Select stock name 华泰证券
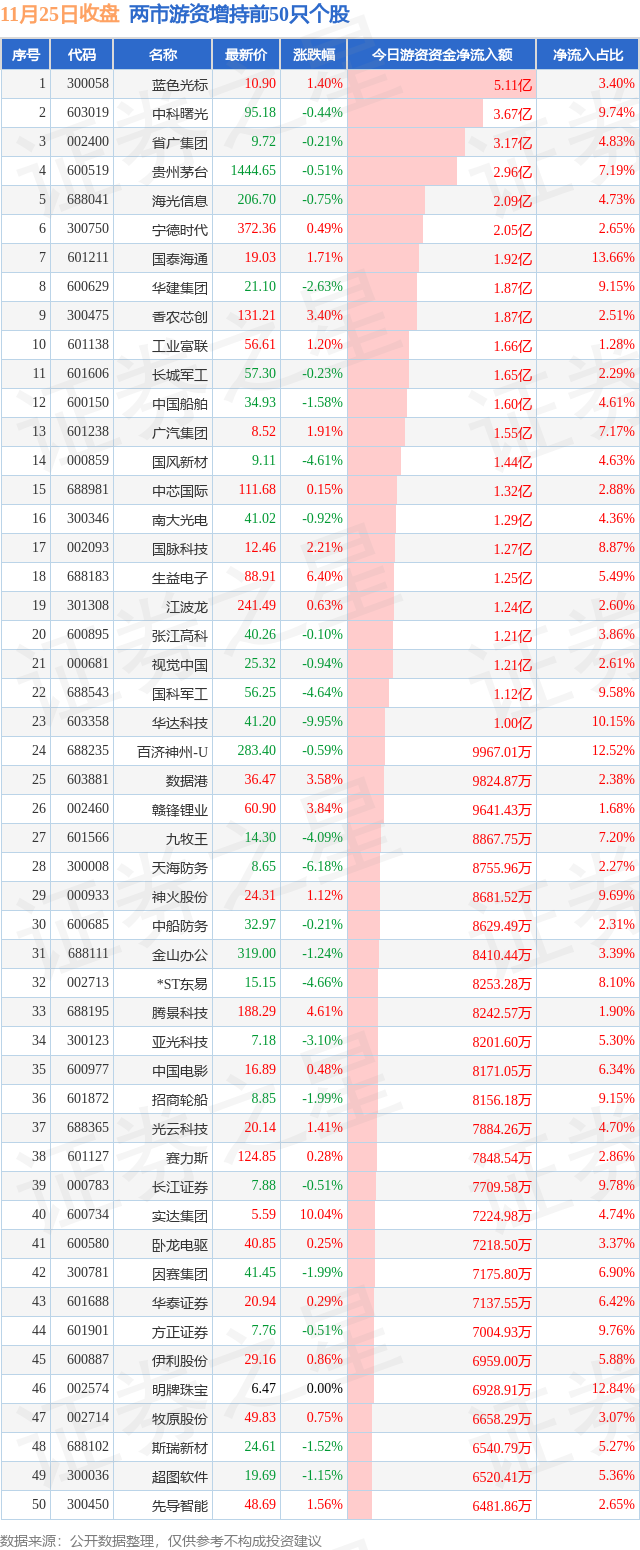Screen dimensions: 640x1550 coord(180,1302)
